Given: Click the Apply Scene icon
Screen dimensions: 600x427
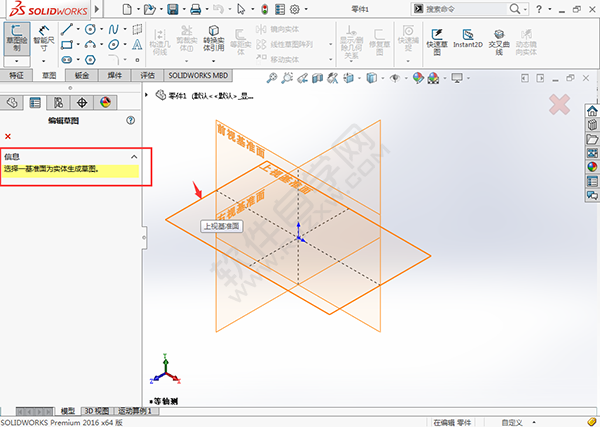Looking at the screenshot, I should tap(433, 78).
